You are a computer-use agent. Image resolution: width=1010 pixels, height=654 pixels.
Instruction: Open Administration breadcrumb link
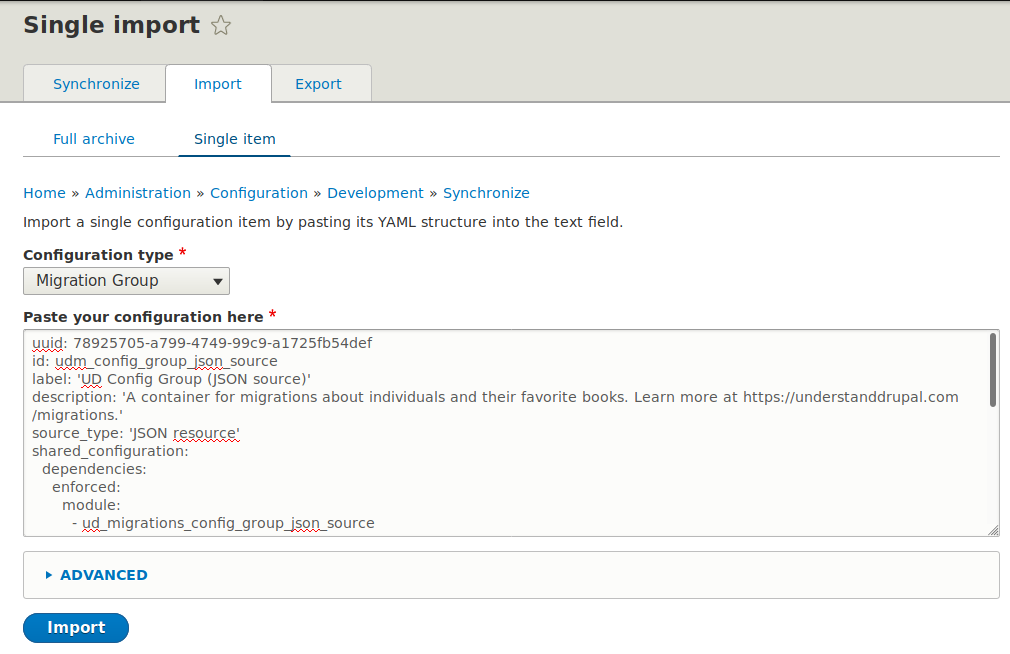pos(138,193)
